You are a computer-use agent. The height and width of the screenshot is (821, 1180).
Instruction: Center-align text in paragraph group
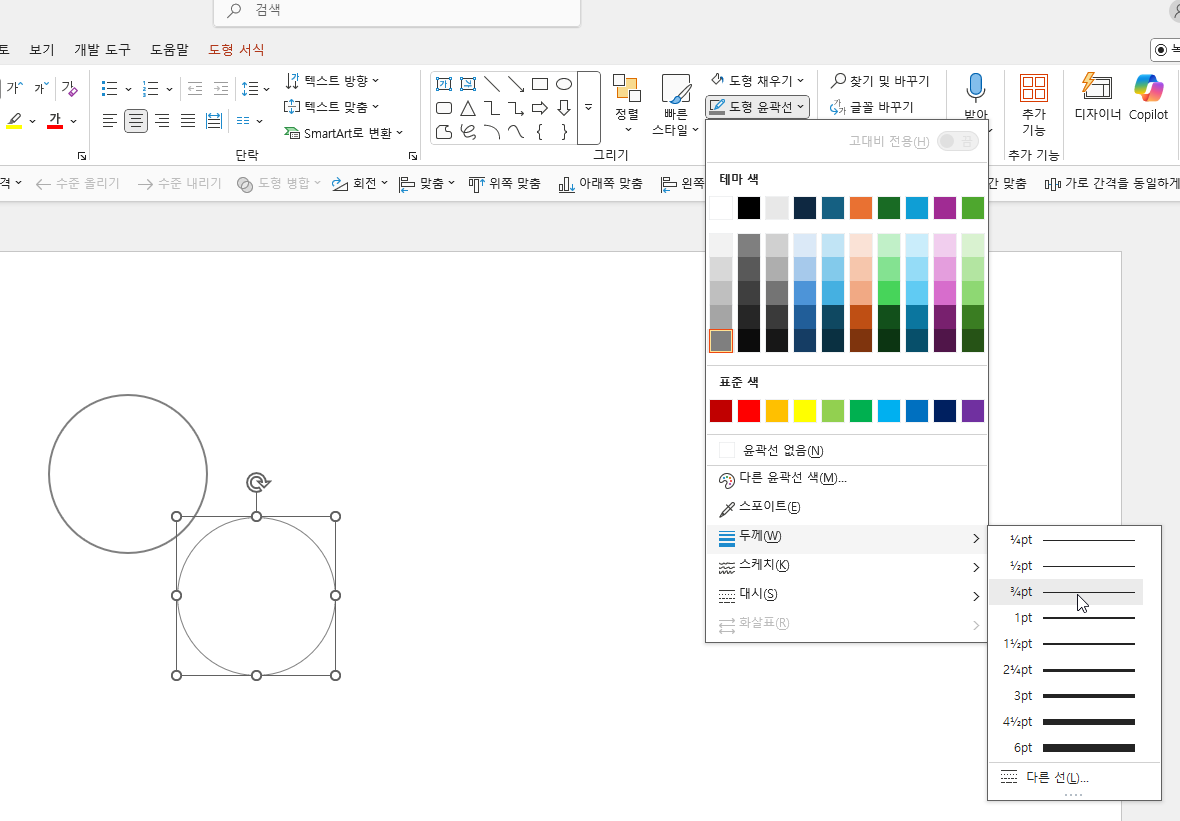click(135, 120)
